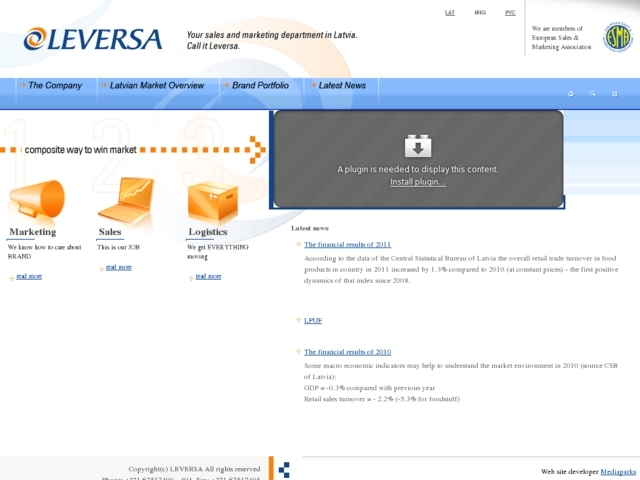Read more under Logistics
Image resolution: width=640 pixels, height=480 pixels.
208,276
